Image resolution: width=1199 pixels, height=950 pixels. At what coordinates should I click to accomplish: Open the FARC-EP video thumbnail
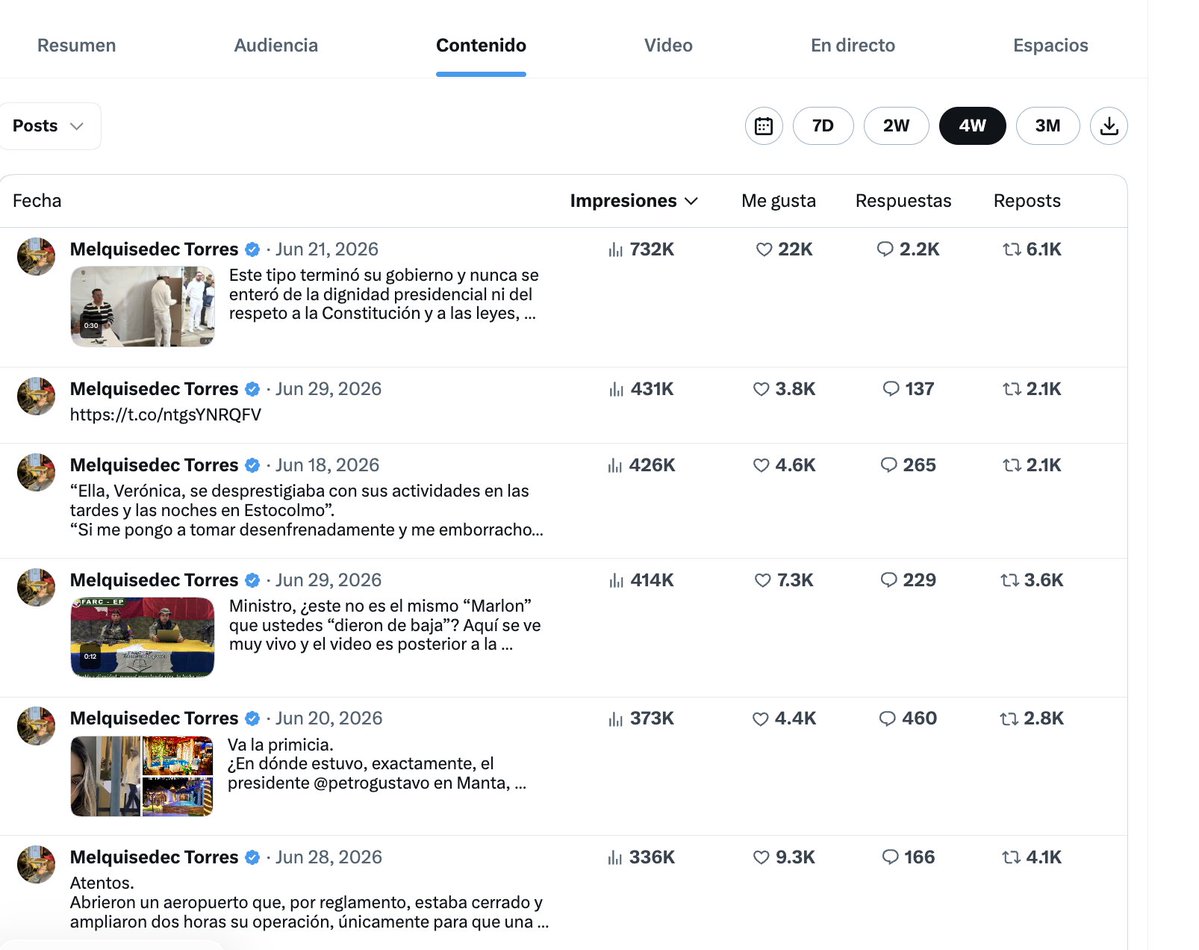tap(142, 637)
